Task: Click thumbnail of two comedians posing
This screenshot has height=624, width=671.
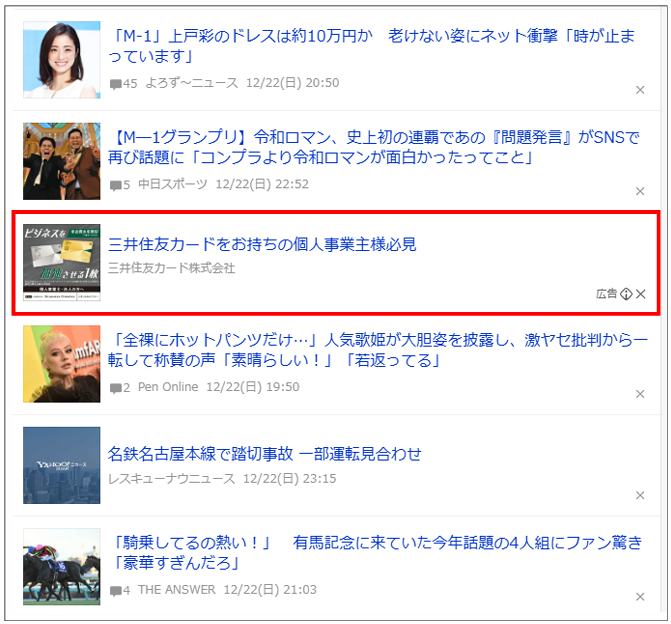Action: pos(62,161)
